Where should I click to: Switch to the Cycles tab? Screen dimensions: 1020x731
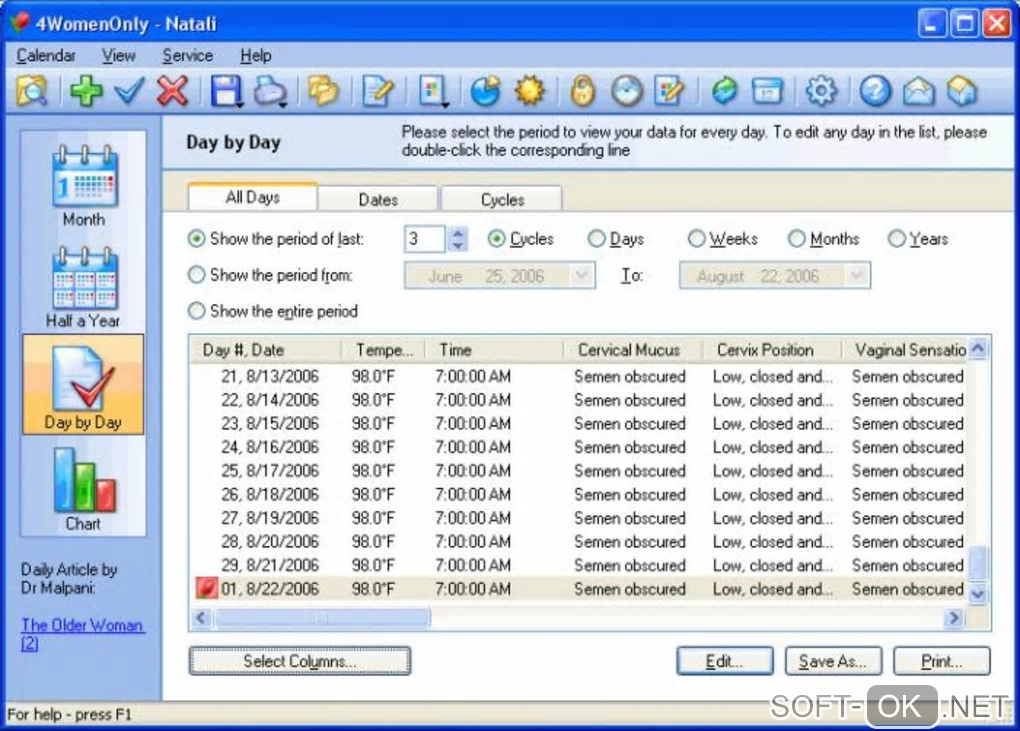point(502,199)
